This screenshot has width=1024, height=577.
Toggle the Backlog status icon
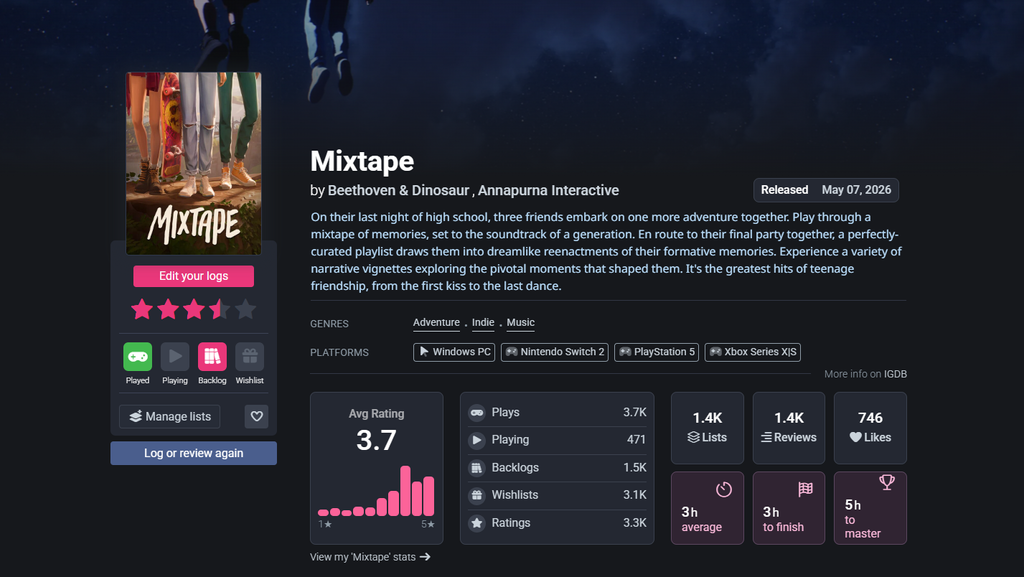(212, 356)
